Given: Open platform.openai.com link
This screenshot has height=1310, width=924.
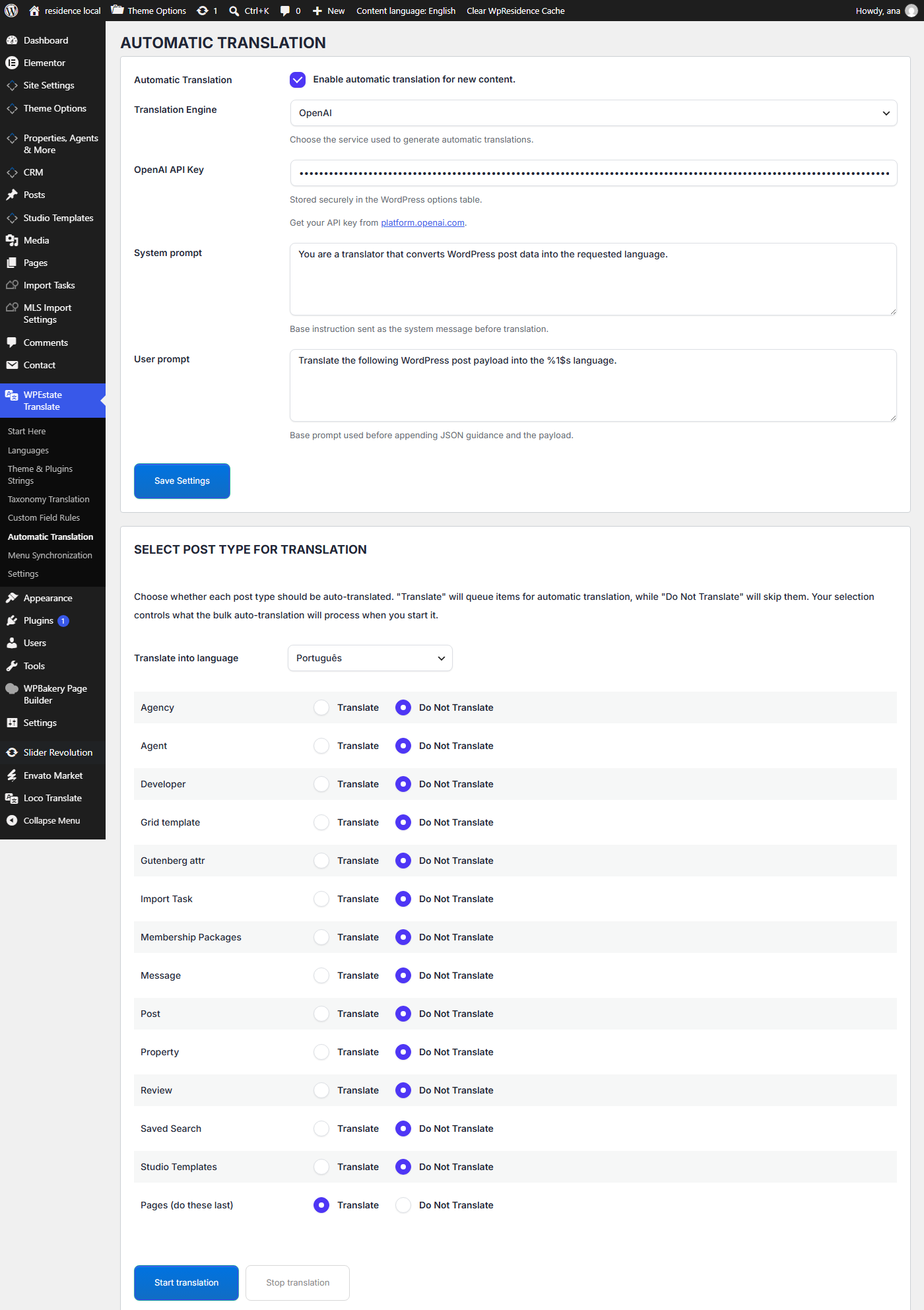Looking at the screenshot, I should pyautogui.click(x=422, y=223).
